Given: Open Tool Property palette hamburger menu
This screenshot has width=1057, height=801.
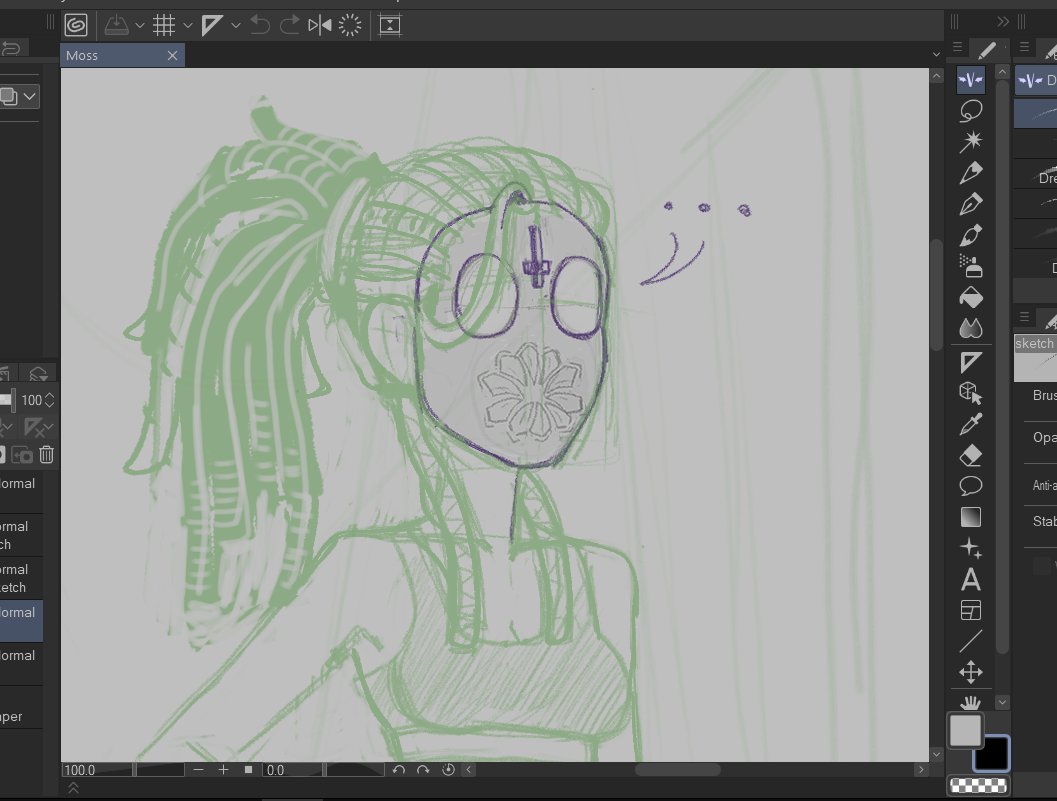Looking at the screenshot, I should [x=1024, y=316].
